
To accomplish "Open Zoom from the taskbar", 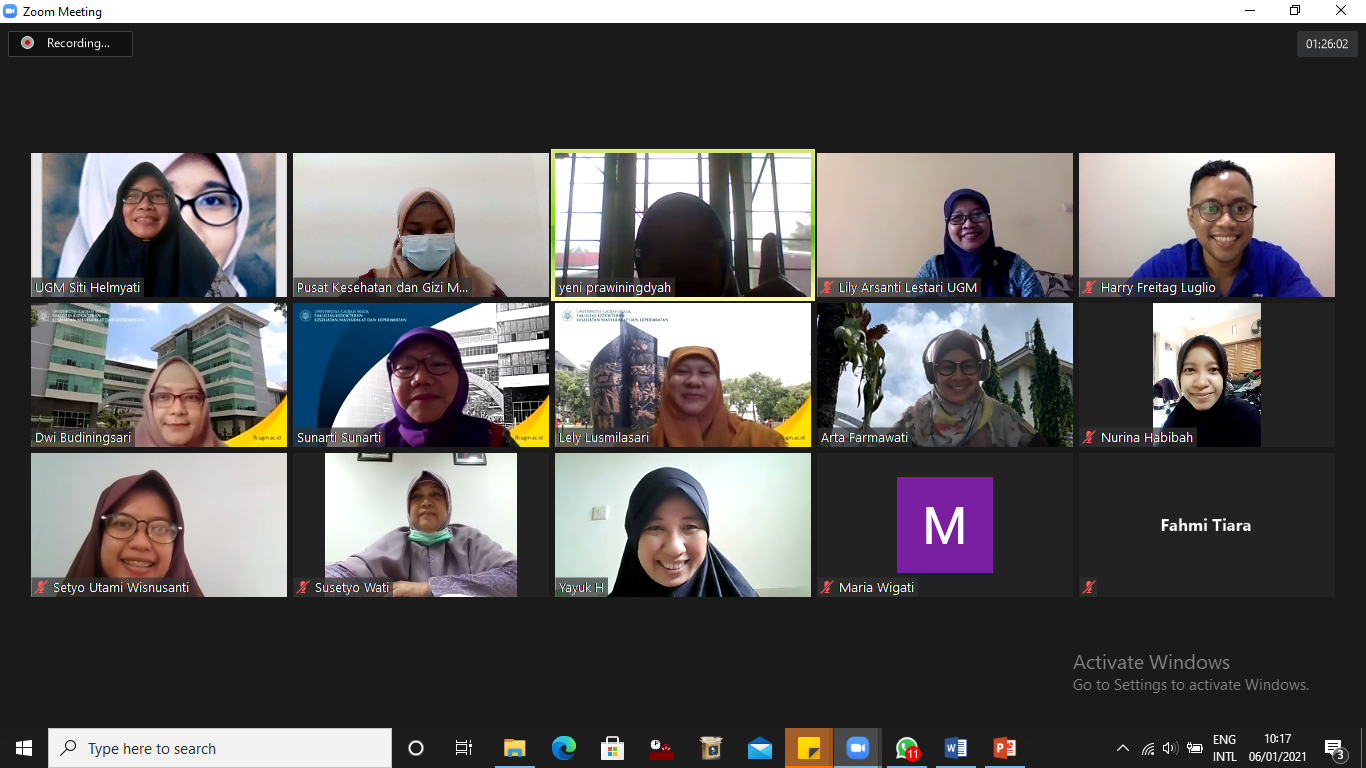I will (857, 747).
